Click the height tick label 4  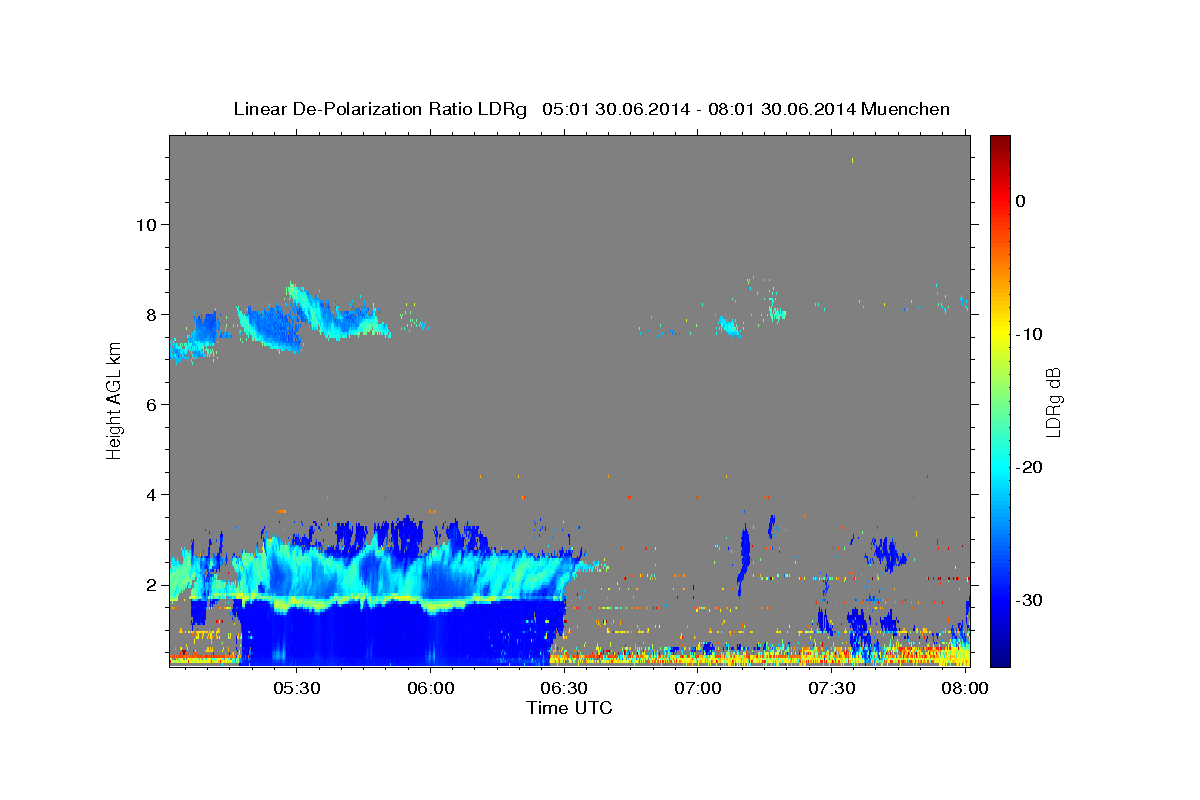click(x=152, y=494)
